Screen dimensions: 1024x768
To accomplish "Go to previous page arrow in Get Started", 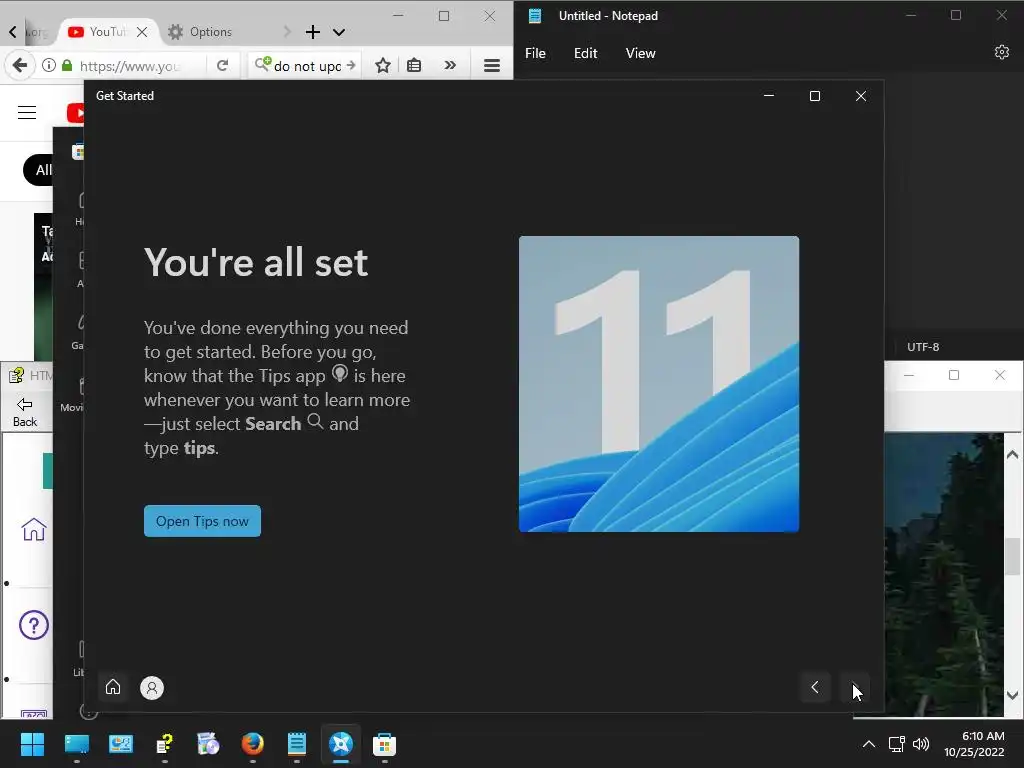I will point(815,687).
